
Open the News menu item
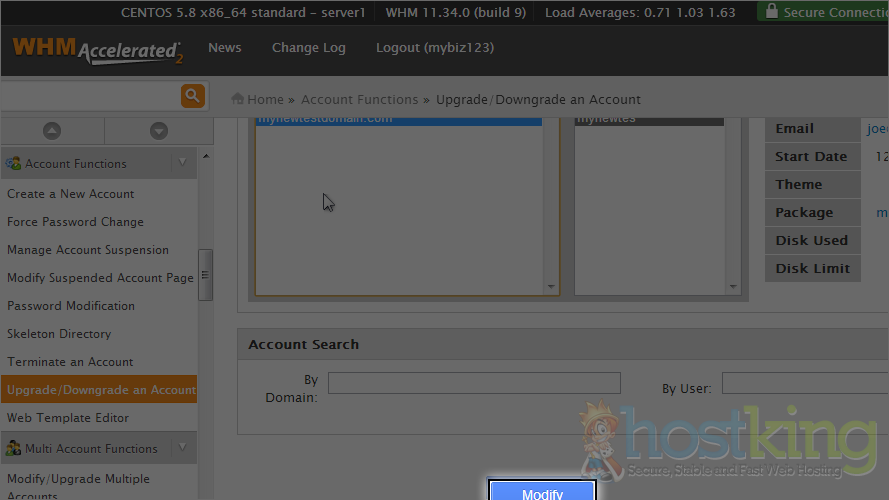[224, 48]
